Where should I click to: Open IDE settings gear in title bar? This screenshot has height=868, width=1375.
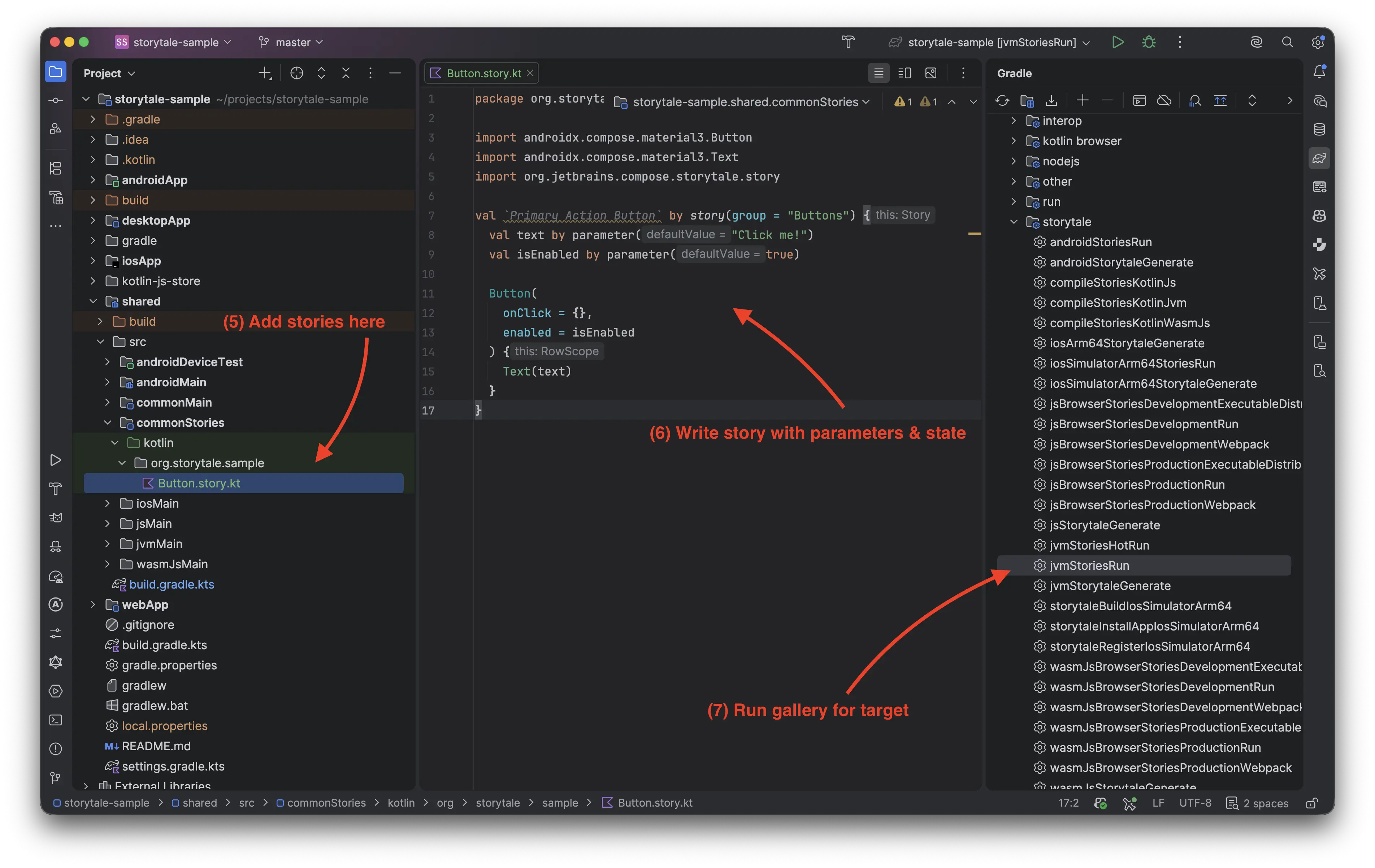click(1318, 42)
